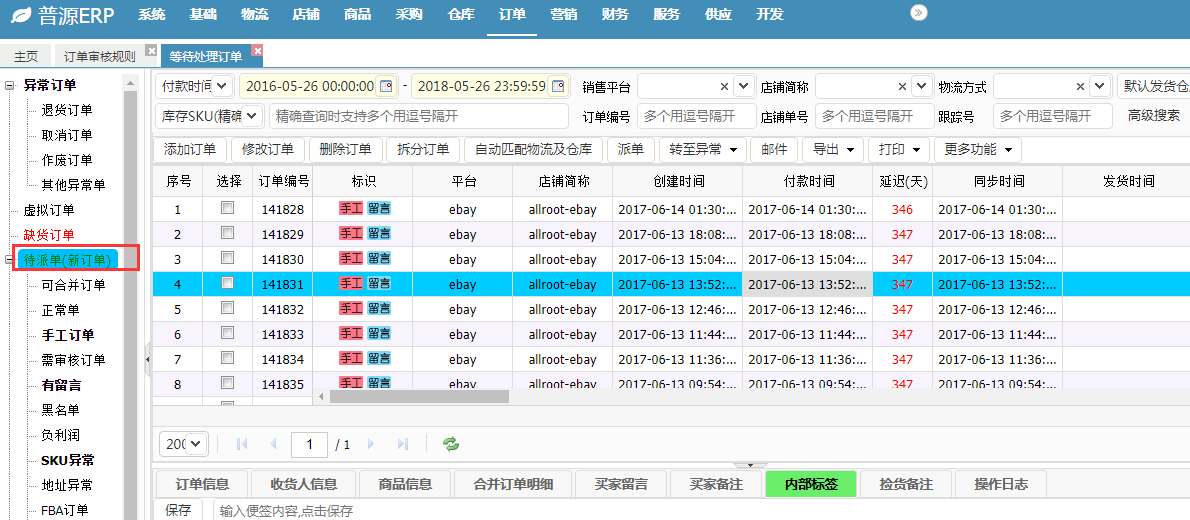Screen dimensions: 1190x520
Task: Clear the 店铺简称 selection
Action: coord(902,87)
